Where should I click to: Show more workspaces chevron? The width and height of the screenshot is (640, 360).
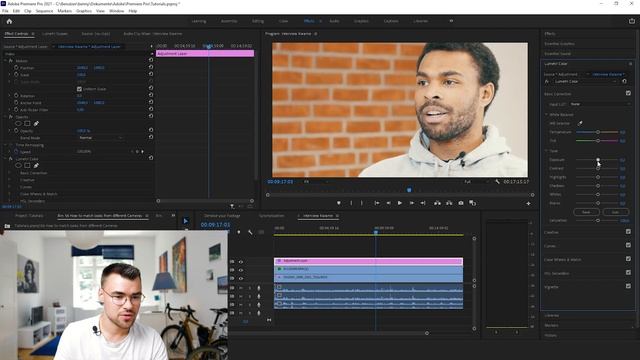(451, 21)
